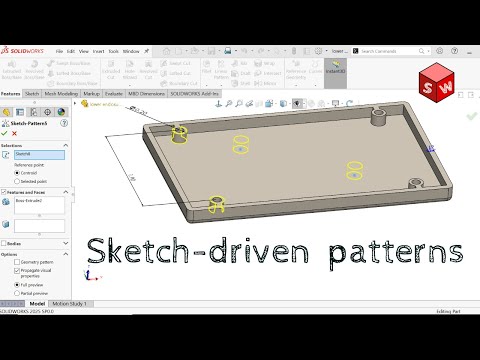Enable the Geometry pattern checkbox
480x360 pixels.
(x=17, y=262)
